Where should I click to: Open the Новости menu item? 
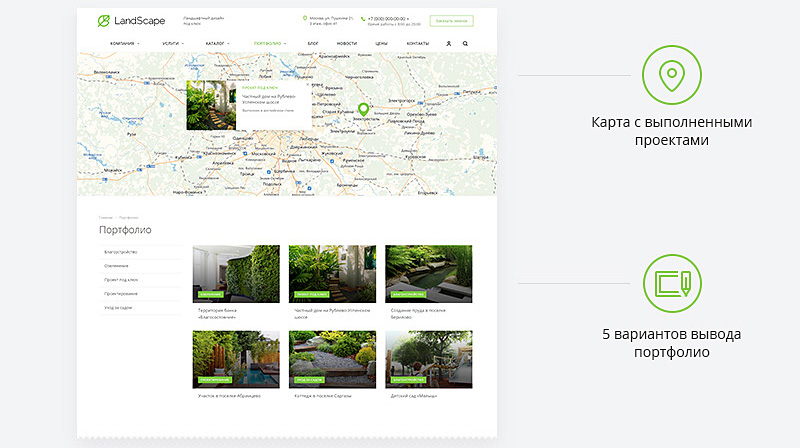click(x=347, y=44)
